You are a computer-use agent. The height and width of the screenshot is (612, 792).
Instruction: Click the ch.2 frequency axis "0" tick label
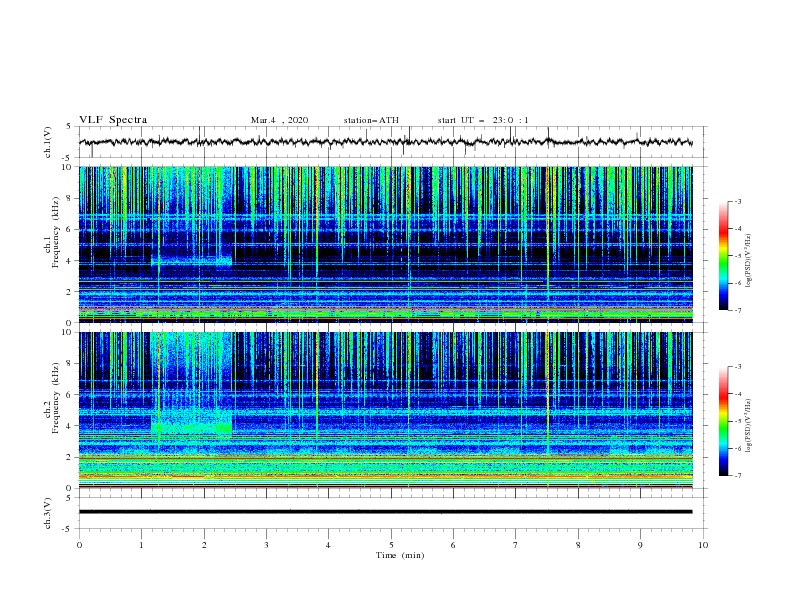(x=69, y=488)
